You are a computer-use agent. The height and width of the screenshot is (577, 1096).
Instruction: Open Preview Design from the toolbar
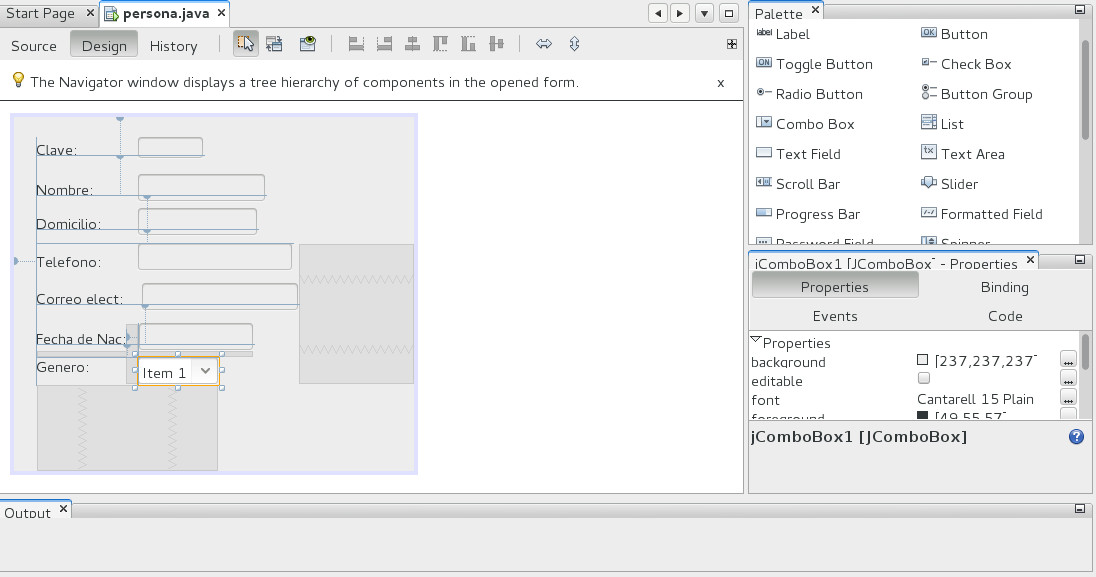click(x=308, y=44)
